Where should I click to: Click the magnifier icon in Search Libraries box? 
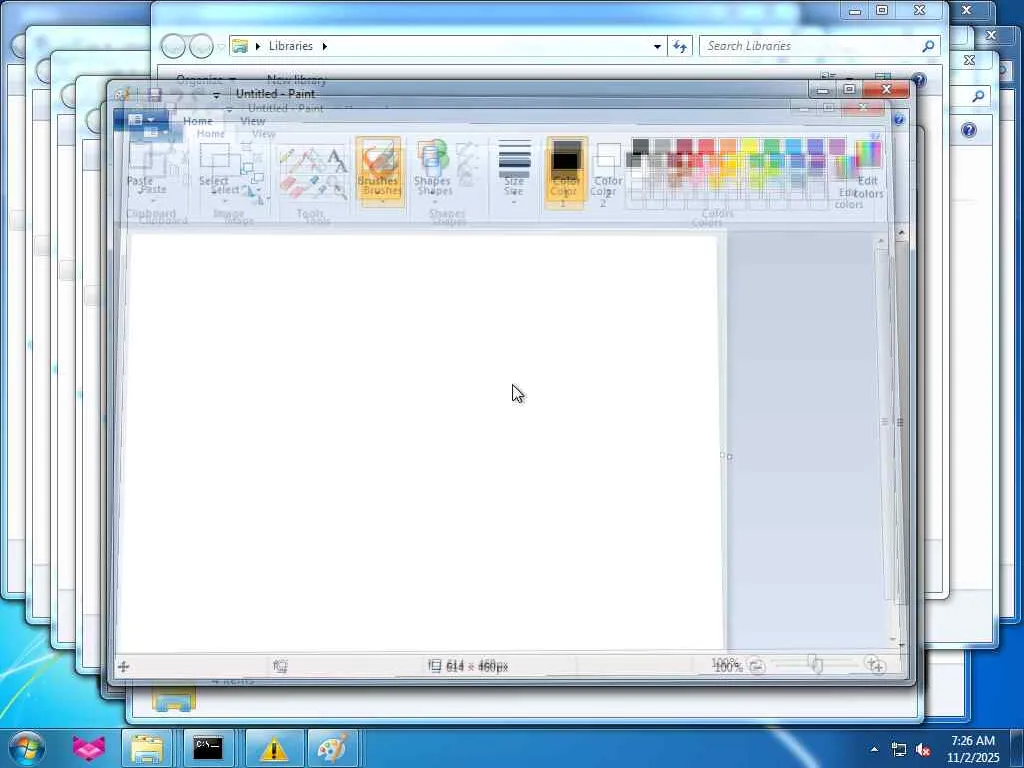coord(928,46)
